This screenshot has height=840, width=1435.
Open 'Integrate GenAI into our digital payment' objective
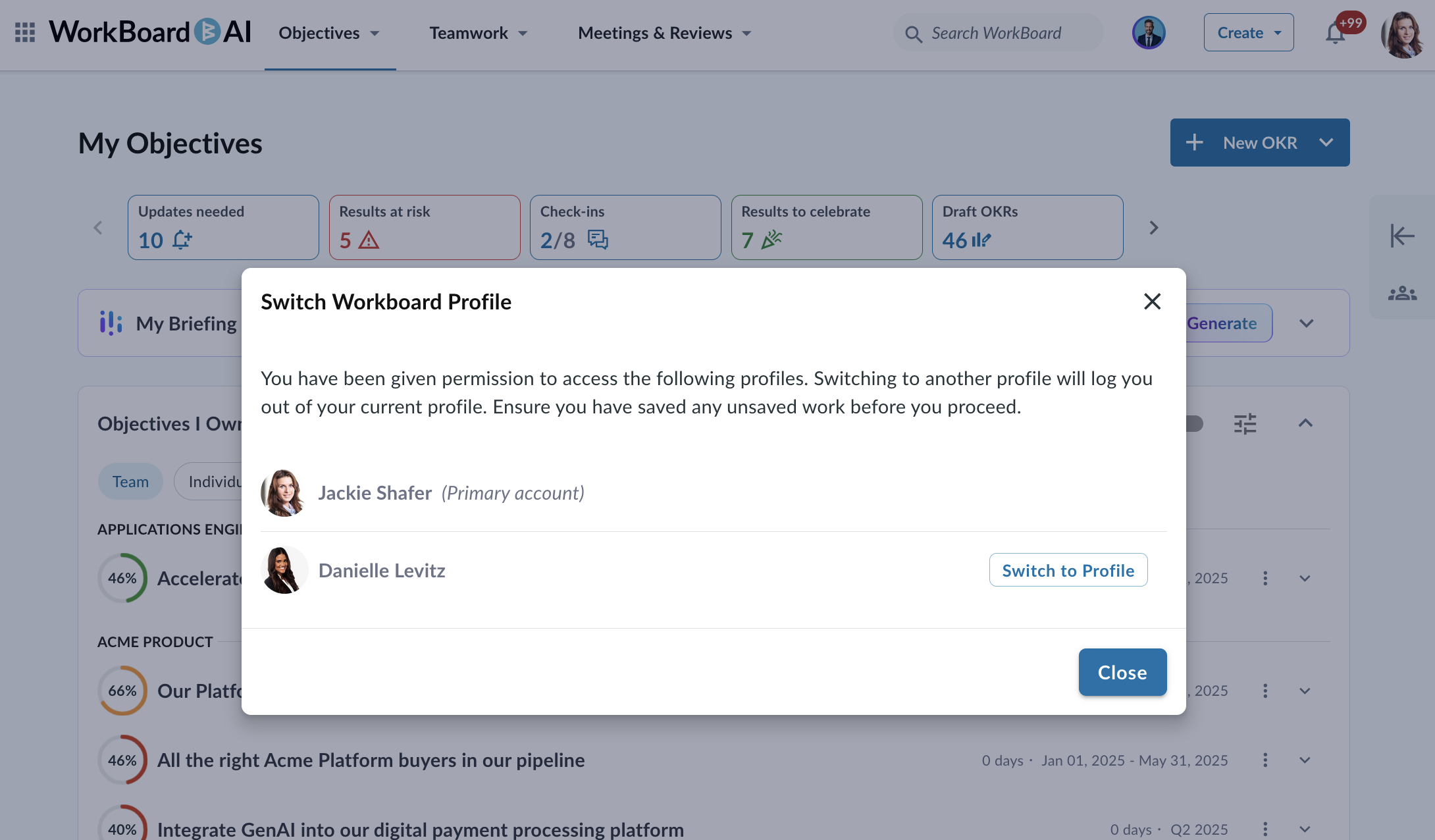coord(421,829)
